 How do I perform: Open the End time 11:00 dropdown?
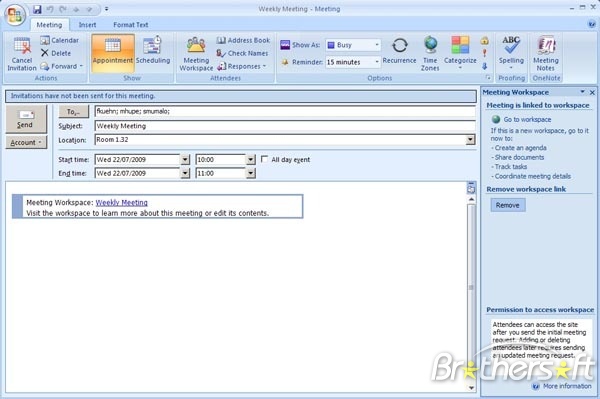point(251,173)
